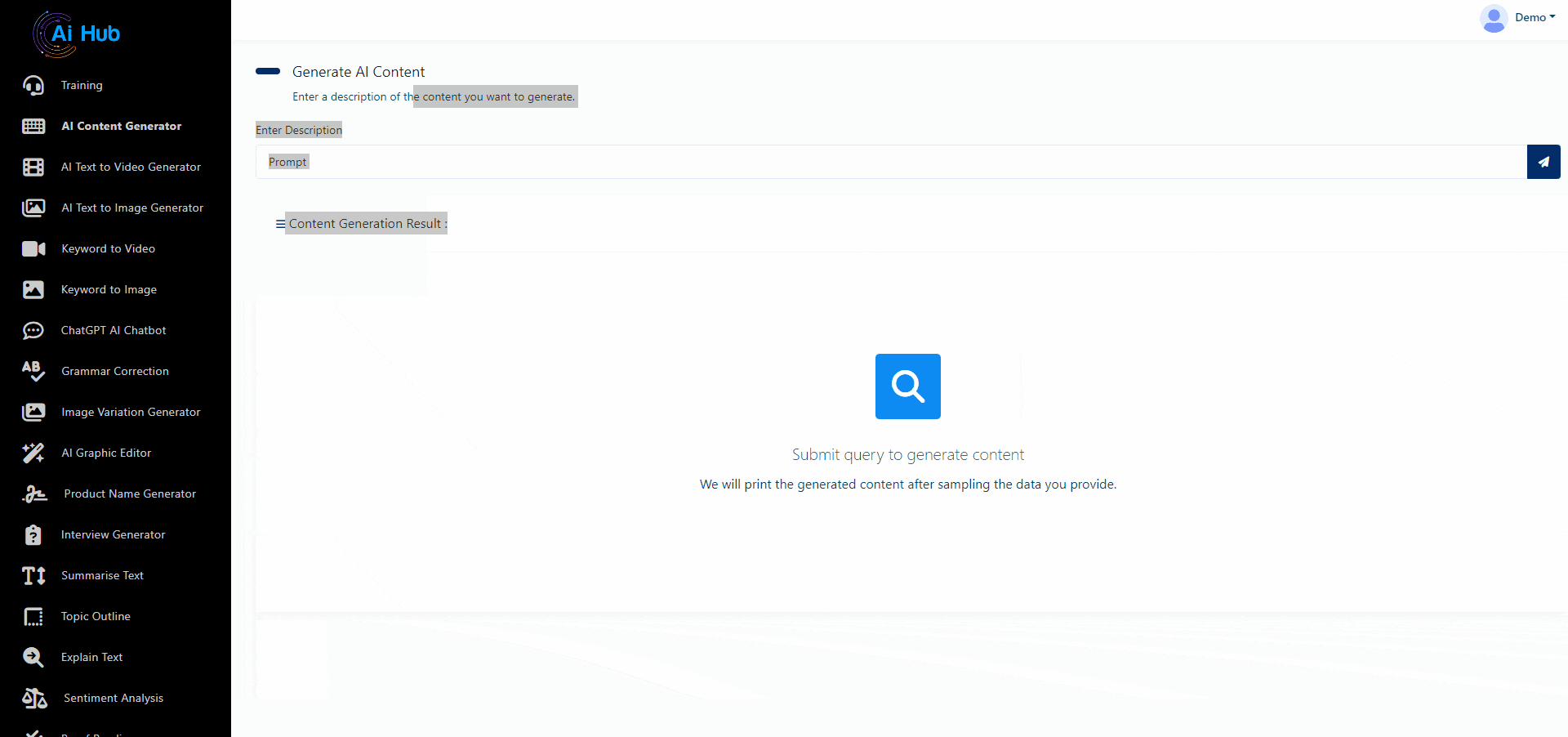Go to Keyword to Image
The height and width of the screenshot is (737, 1568).
tap(109, 289)
